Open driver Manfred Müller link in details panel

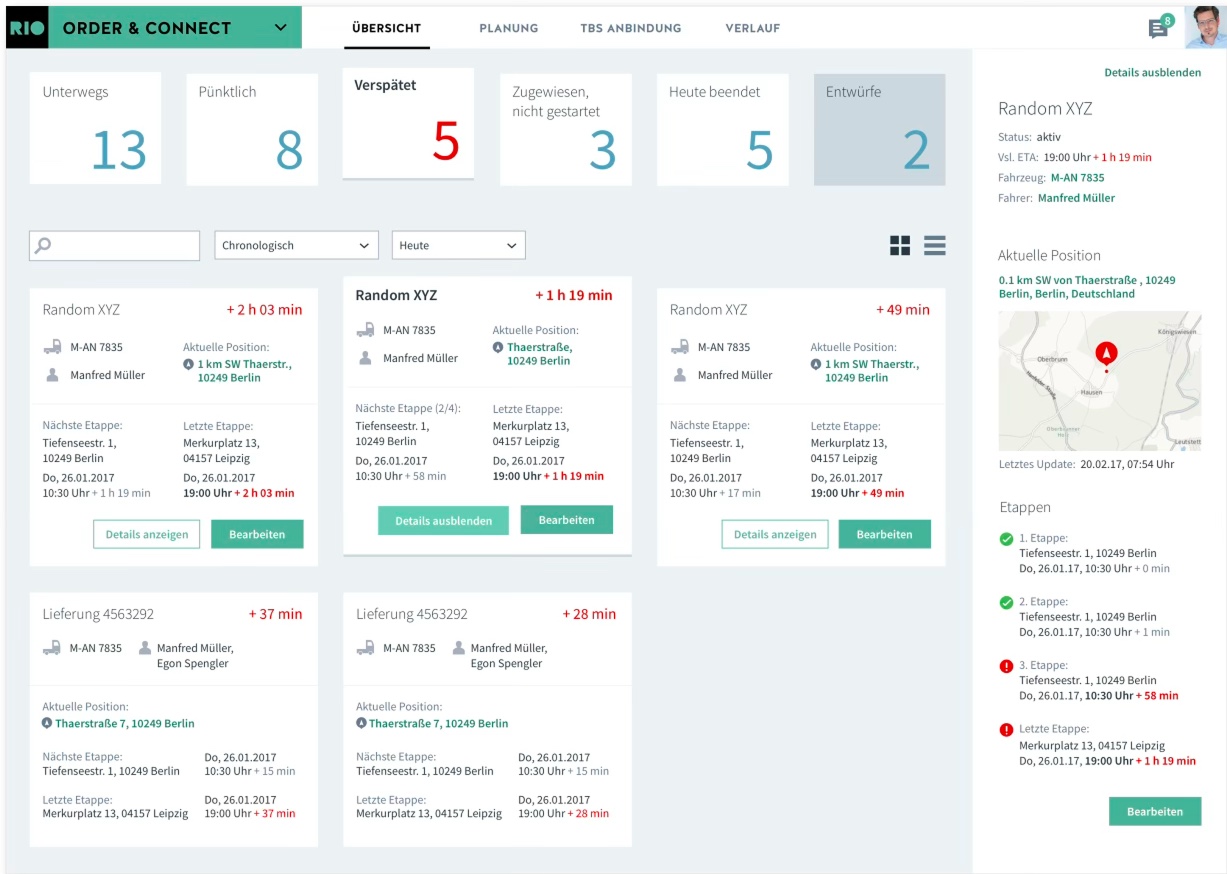point(1076,198)
